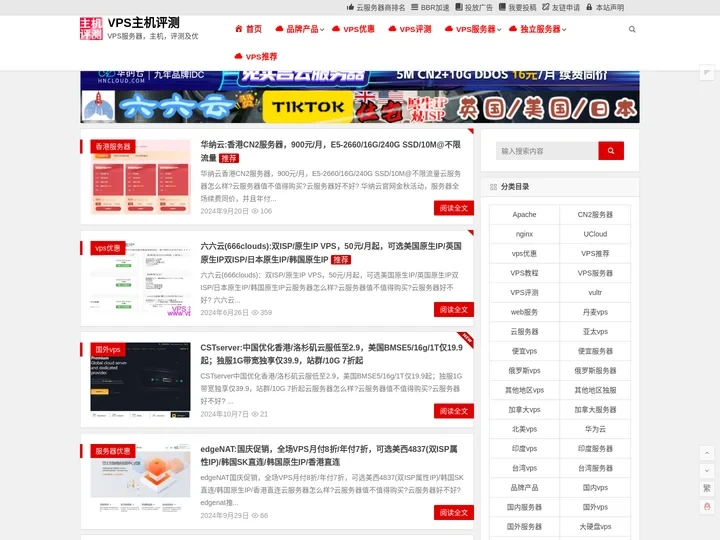Select nginx category
720x540 pixels.
[524, 234]
